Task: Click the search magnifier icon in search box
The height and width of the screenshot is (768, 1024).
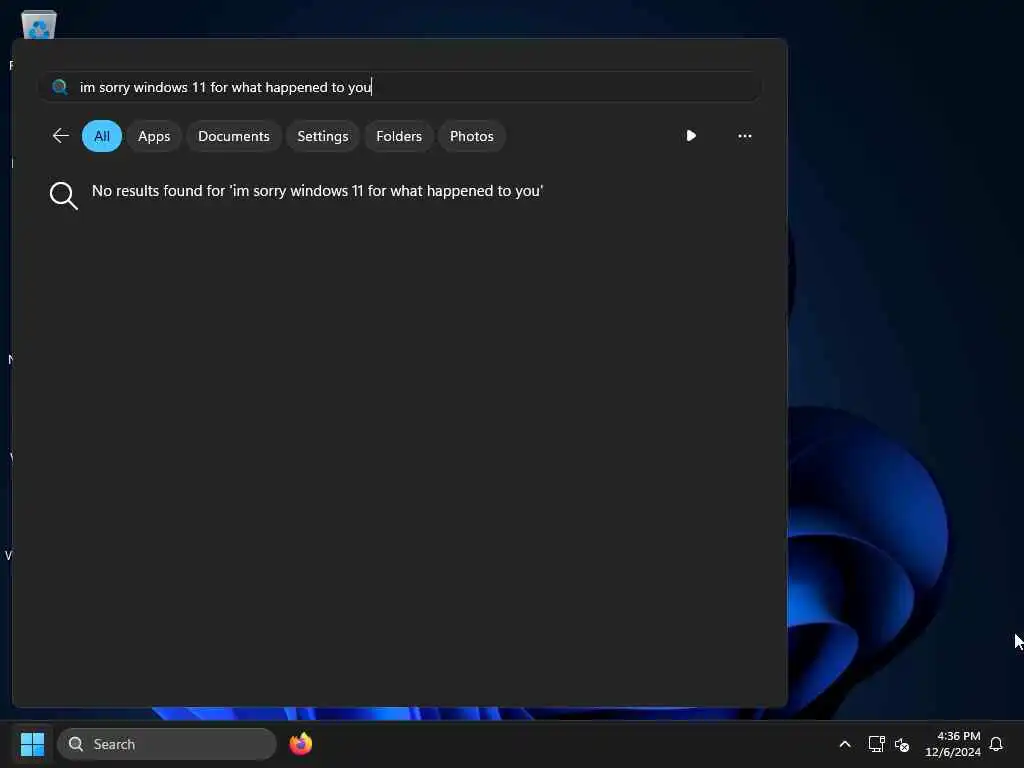Action: (60, 87)
